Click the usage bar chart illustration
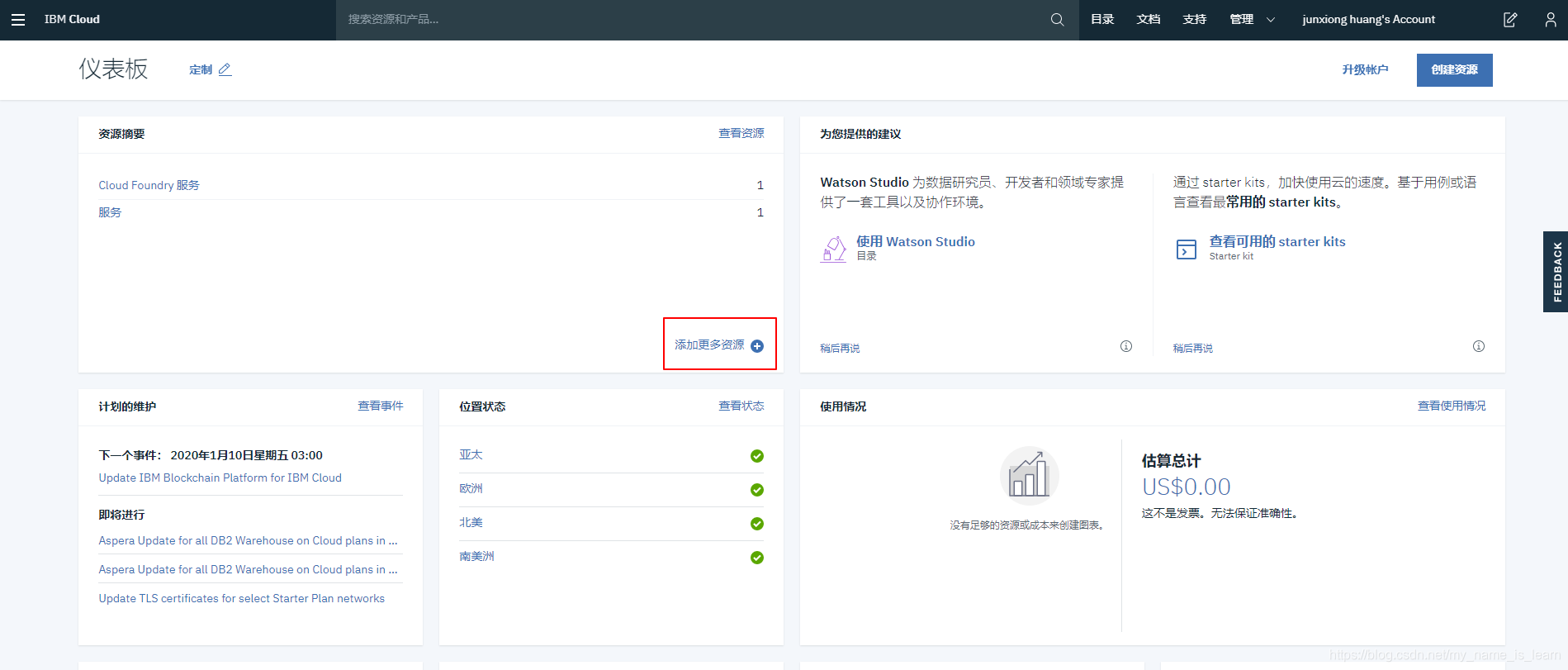1568x670 pixels. [1029, 476]
